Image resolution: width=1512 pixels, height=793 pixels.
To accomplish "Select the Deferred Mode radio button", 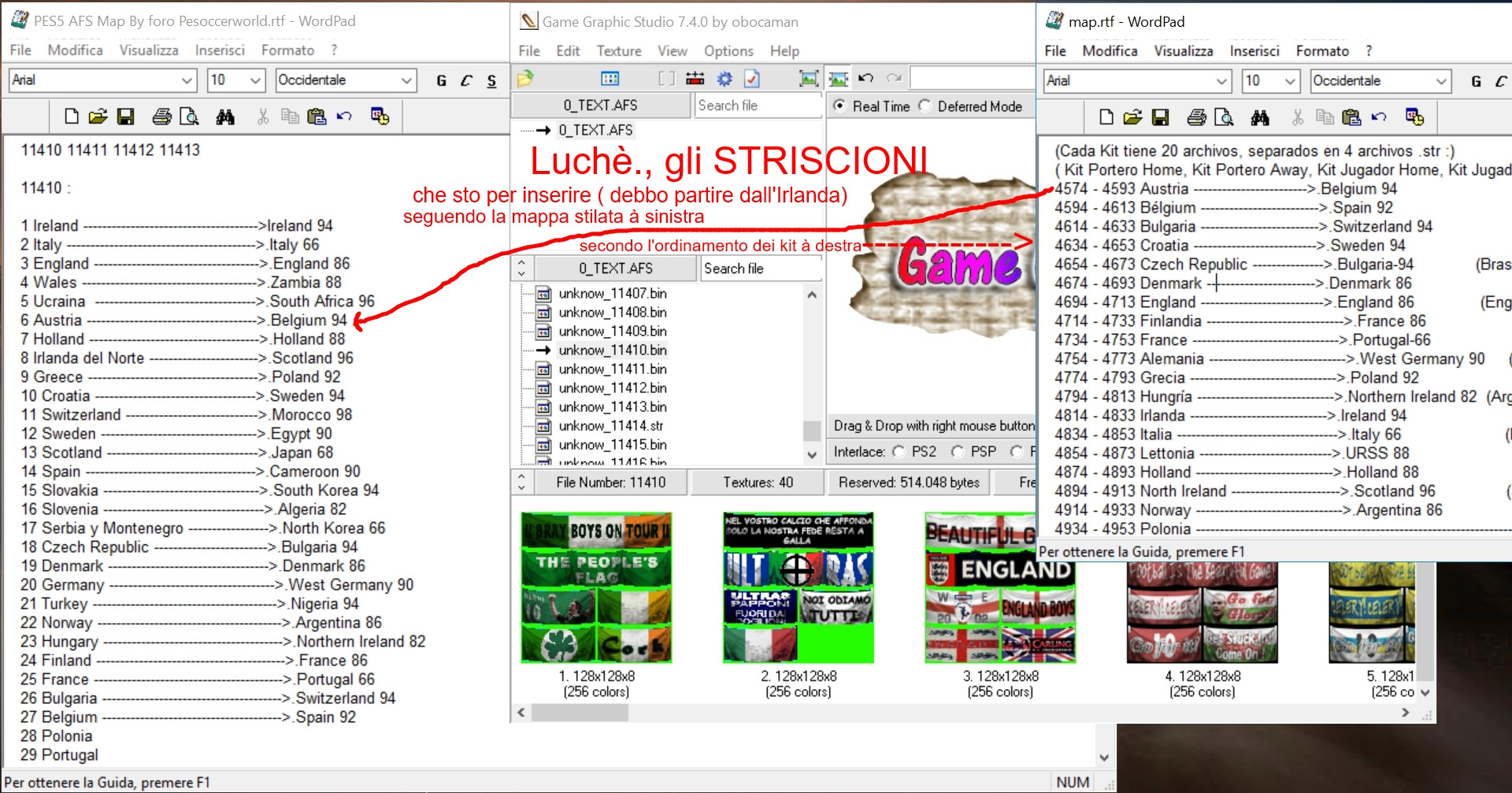I will coord(925,106).
